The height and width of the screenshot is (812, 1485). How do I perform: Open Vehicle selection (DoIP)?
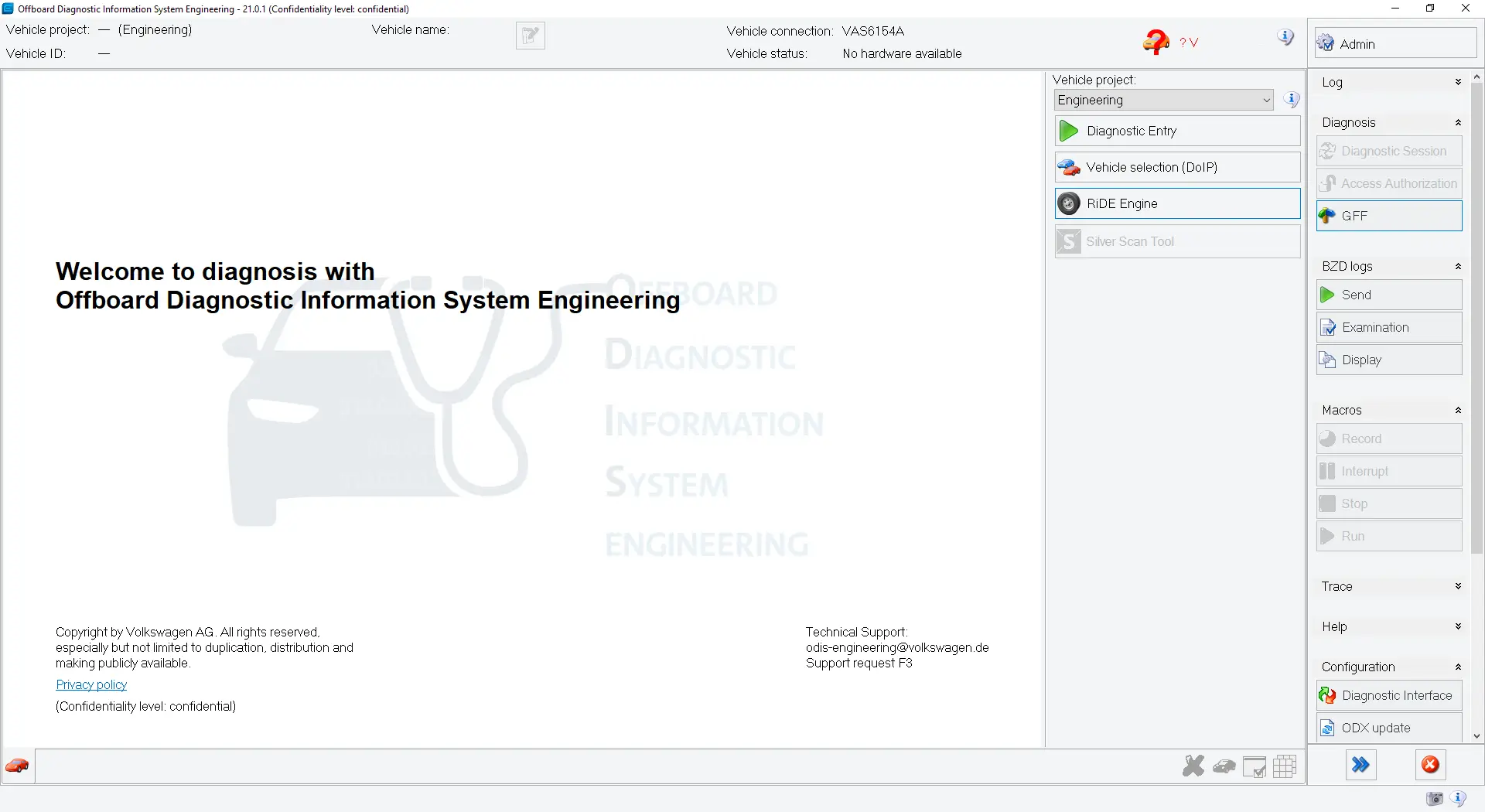pyautogui.click(x=1177, y=167)
